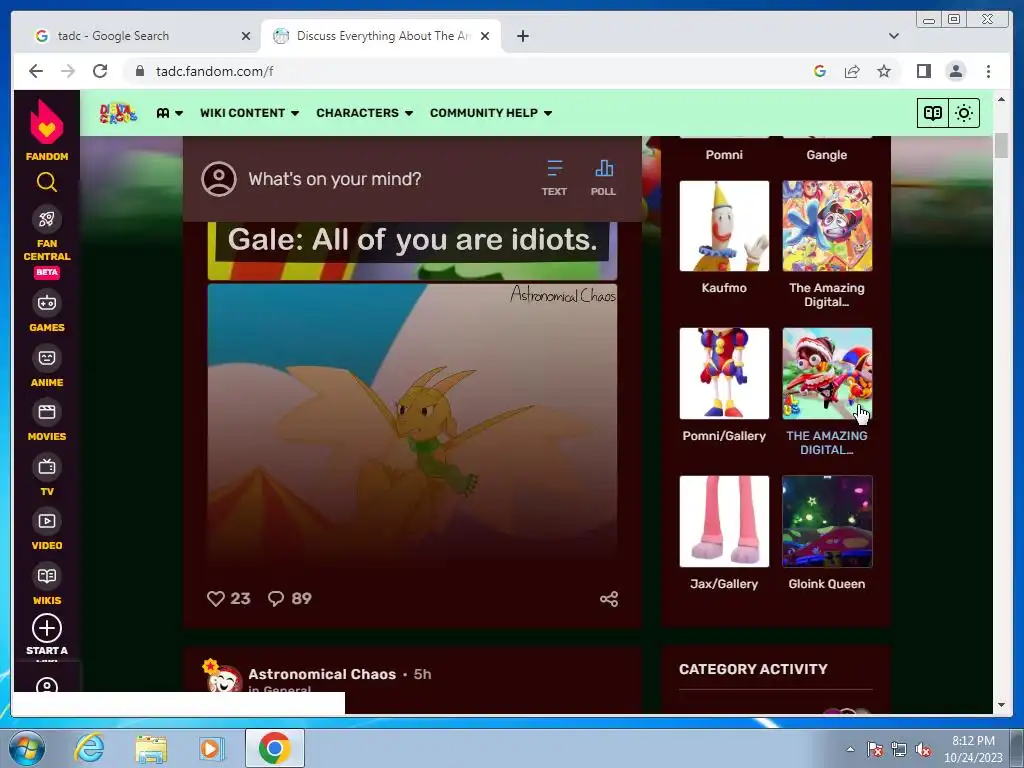Open a new Chrome tab
This screenshot has width=1024, height=768.
click(522, 36)
